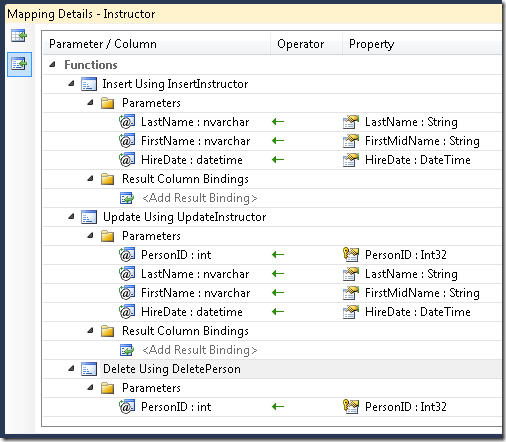Select Map Entity to Functions view icon
The width and height of the screenshot is (506, 442).
19,64
